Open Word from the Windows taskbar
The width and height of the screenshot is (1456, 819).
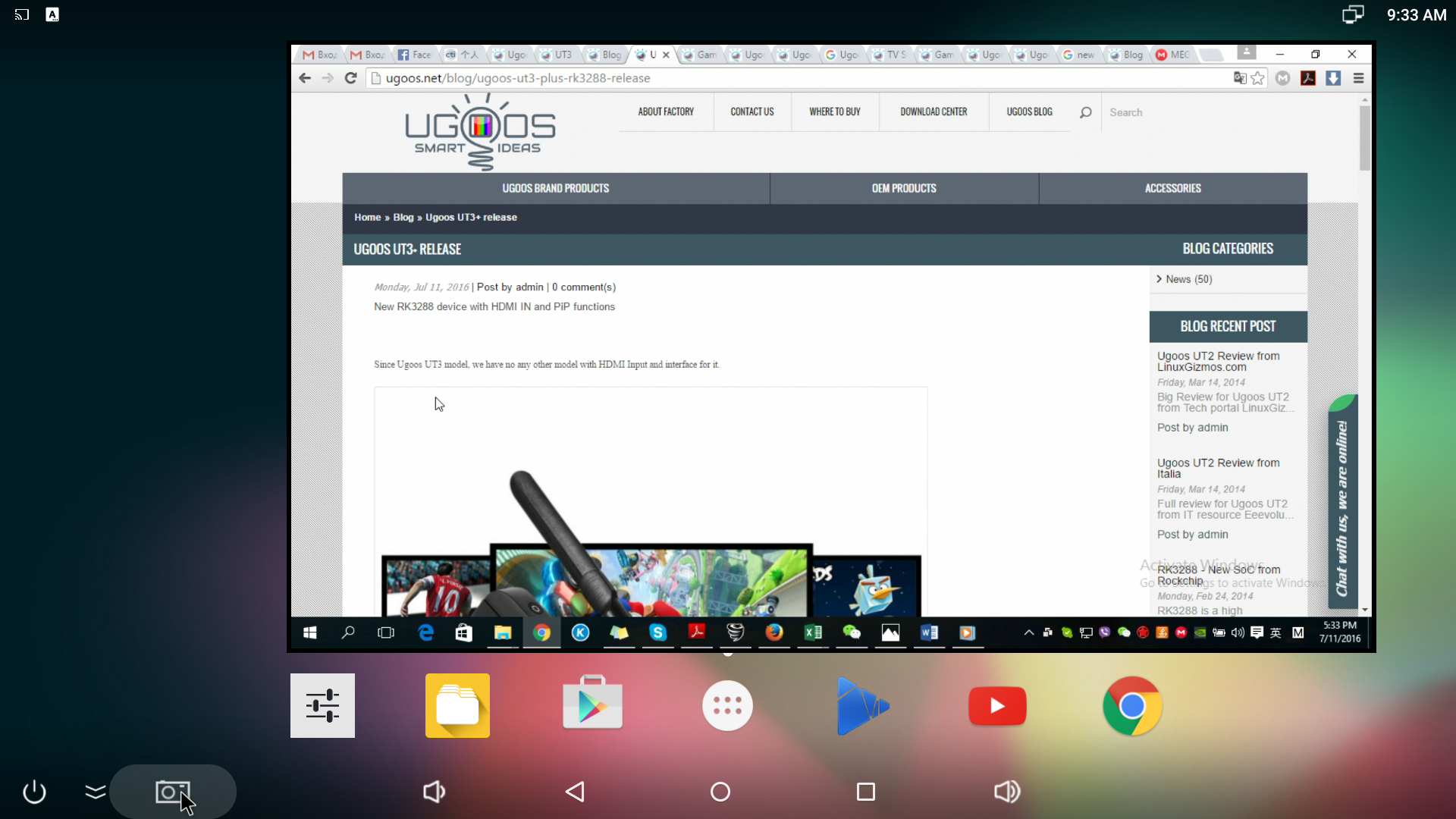[x=929, y=632]
